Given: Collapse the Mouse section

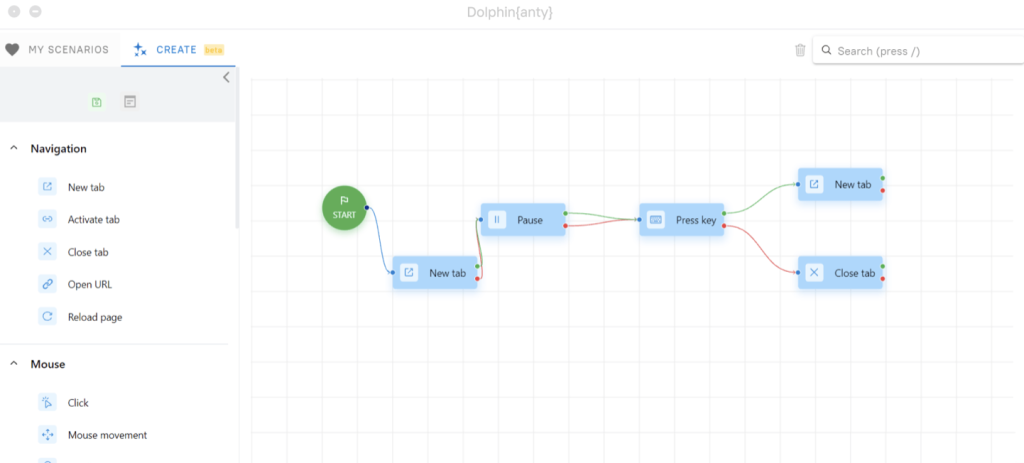Looking at the screenshot, I should (14, 364).
